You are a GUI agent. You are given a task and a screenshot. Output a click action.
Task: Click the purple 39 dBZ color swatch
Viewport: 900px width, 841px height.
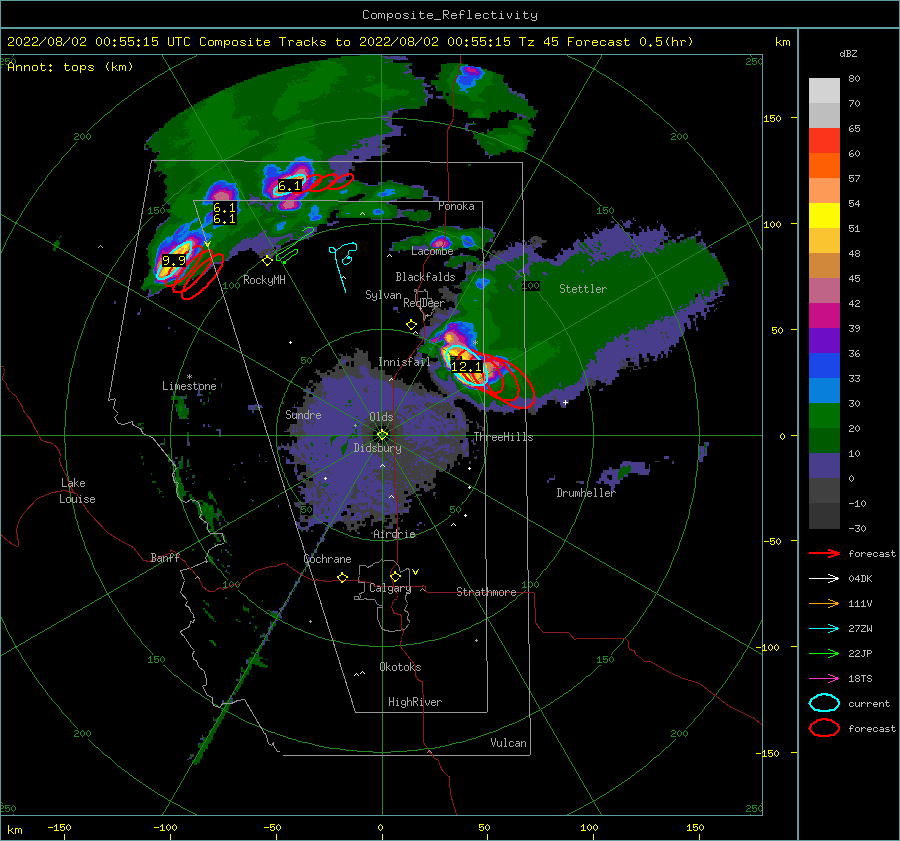[x=824, y=340]
